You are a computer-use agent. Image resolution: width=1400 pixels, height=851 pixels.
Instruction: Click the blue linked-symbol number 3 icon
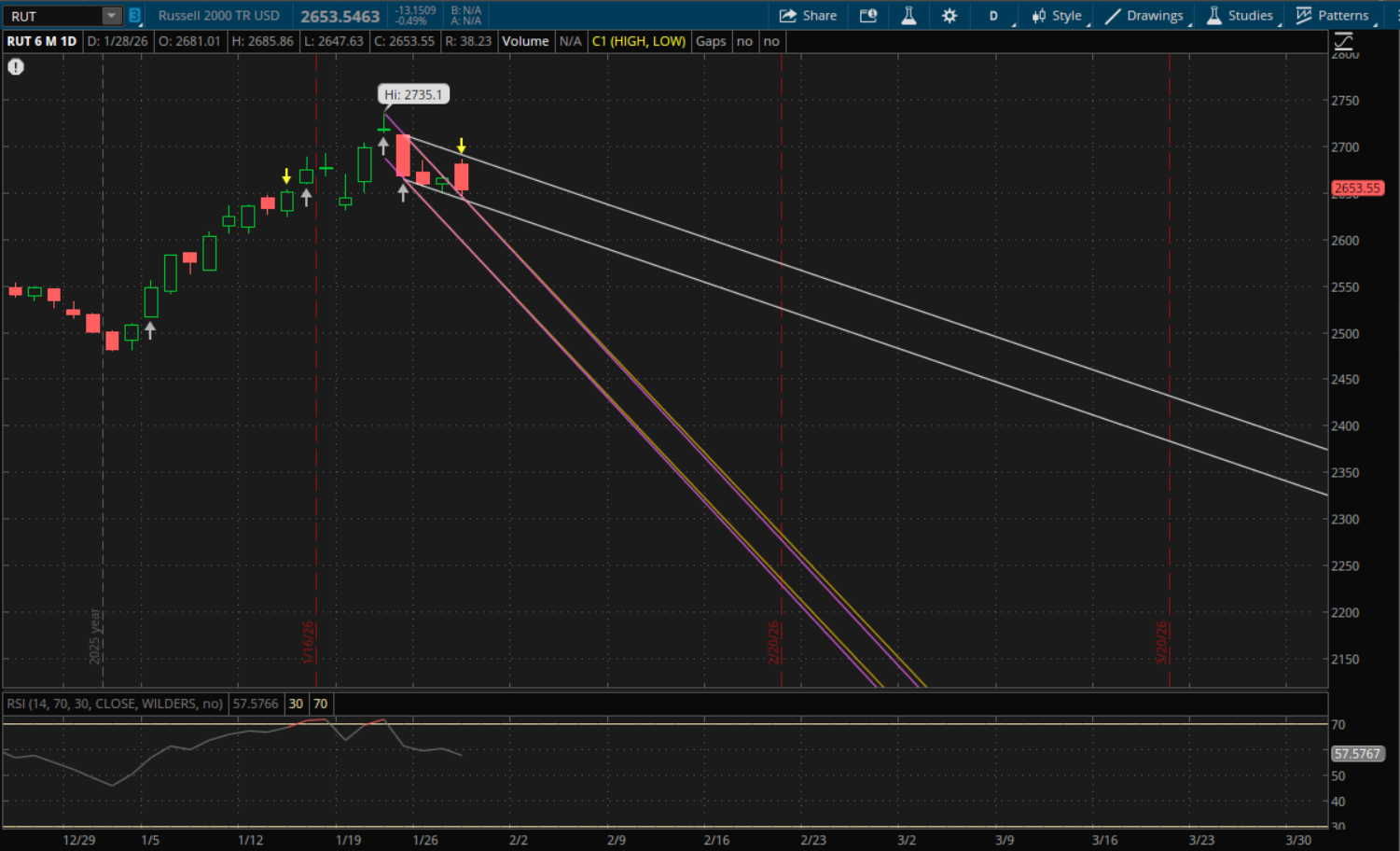pos(135,16)
